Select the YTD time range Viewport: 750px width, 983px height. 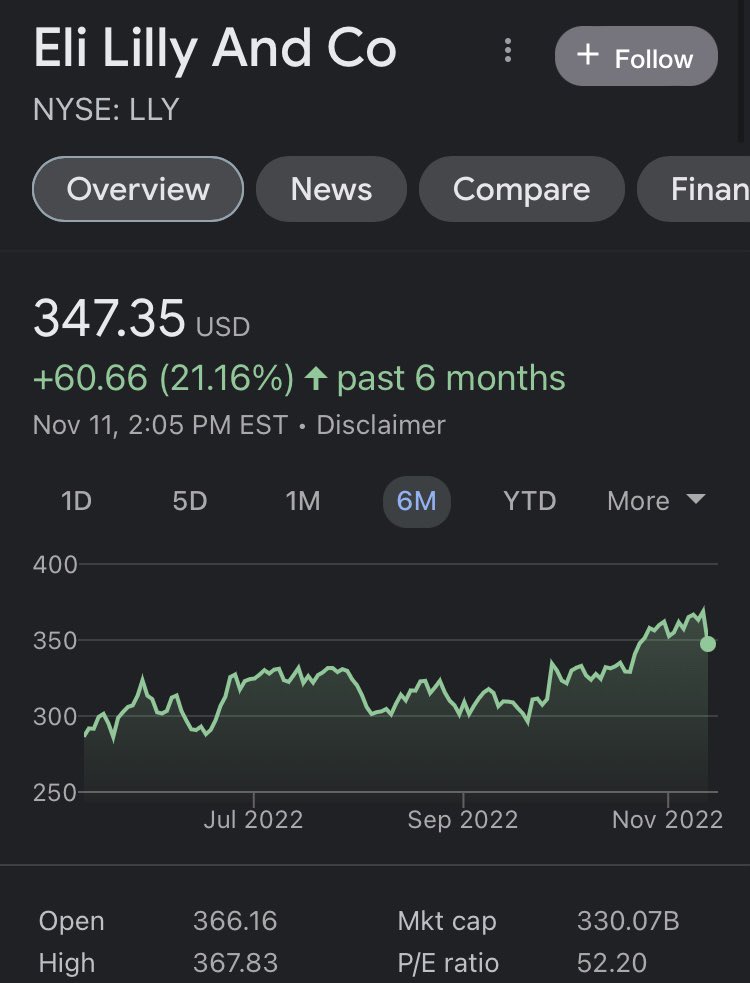click(x=529, y=501)
